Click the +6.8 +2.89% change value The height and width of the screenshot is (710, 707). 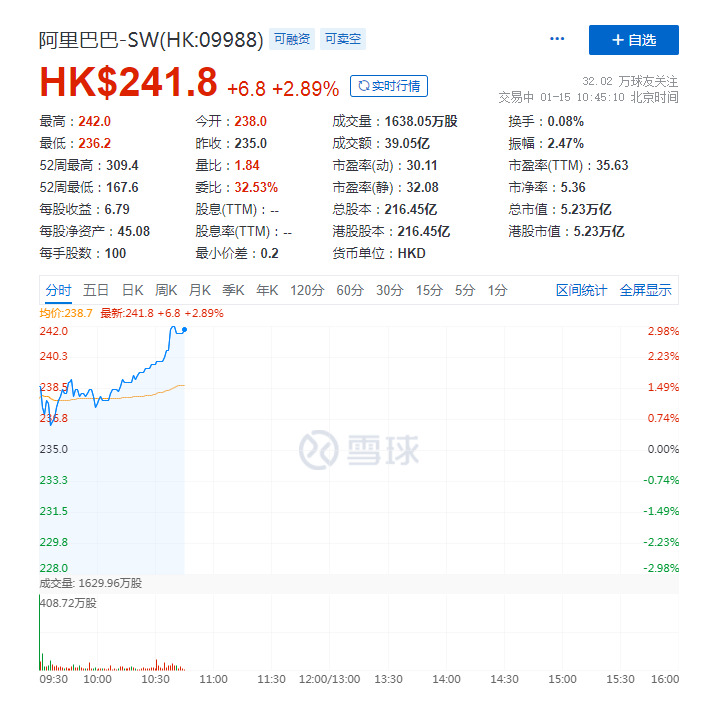tap(283, 89)
